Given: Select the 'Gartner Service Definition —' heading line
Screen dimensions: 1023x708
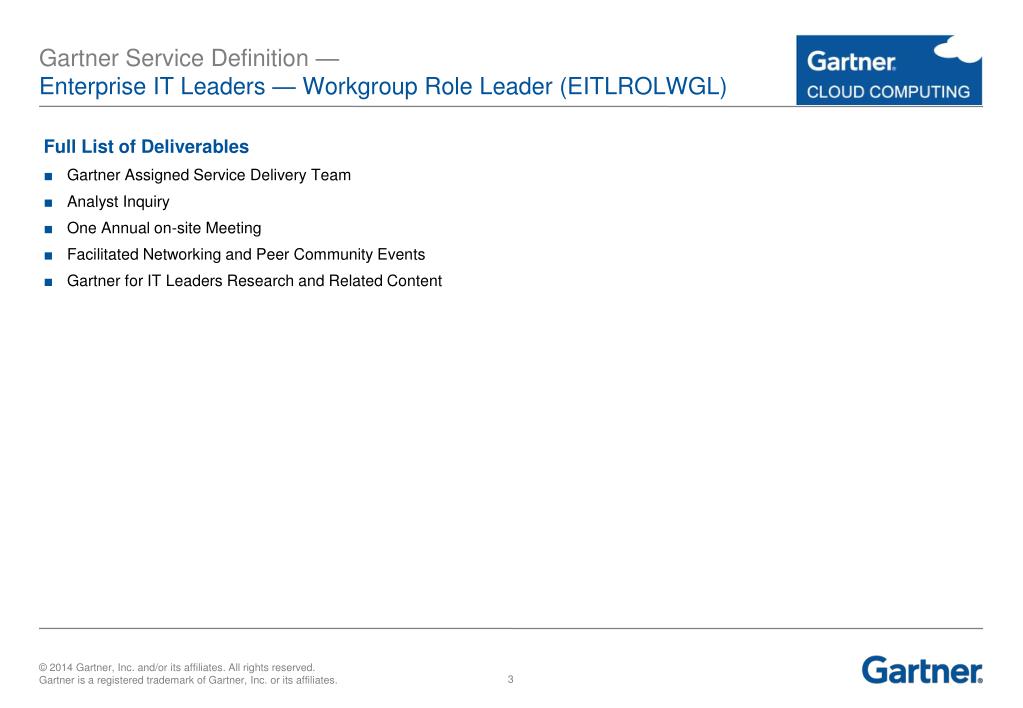Looking at the screenshot, I should tap(189, 58).
